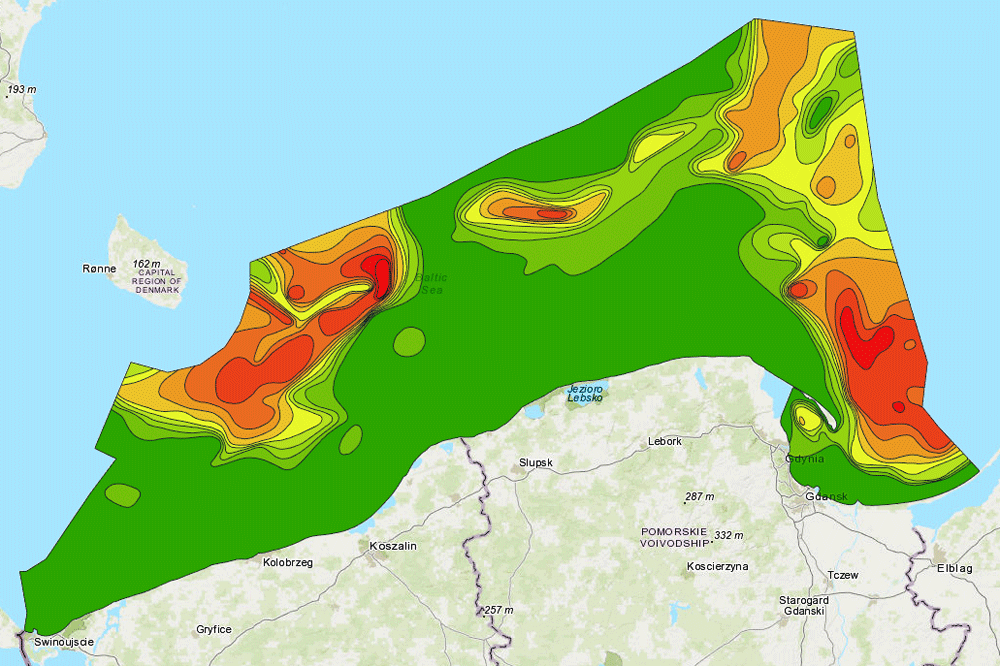Click the Gryfice town label
Viewport: 1000px width, 666px height.
pos(214,629)
